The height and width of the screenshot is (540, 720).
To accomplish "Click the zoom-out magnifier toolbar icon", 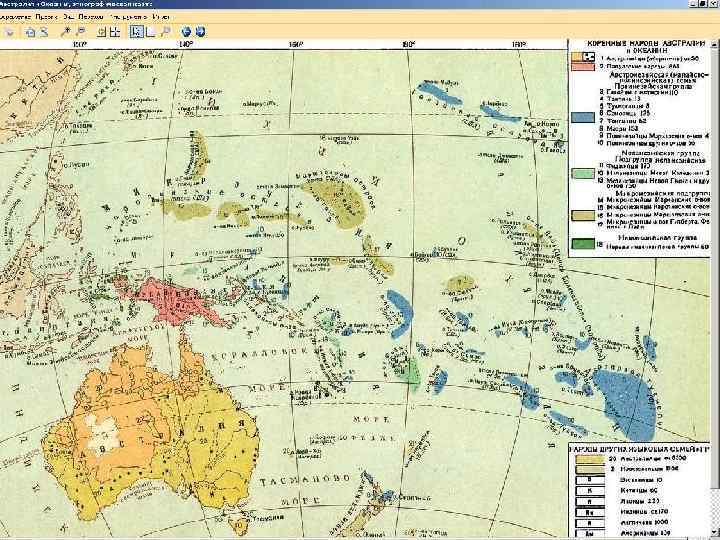I will click(x=81, y=32).
